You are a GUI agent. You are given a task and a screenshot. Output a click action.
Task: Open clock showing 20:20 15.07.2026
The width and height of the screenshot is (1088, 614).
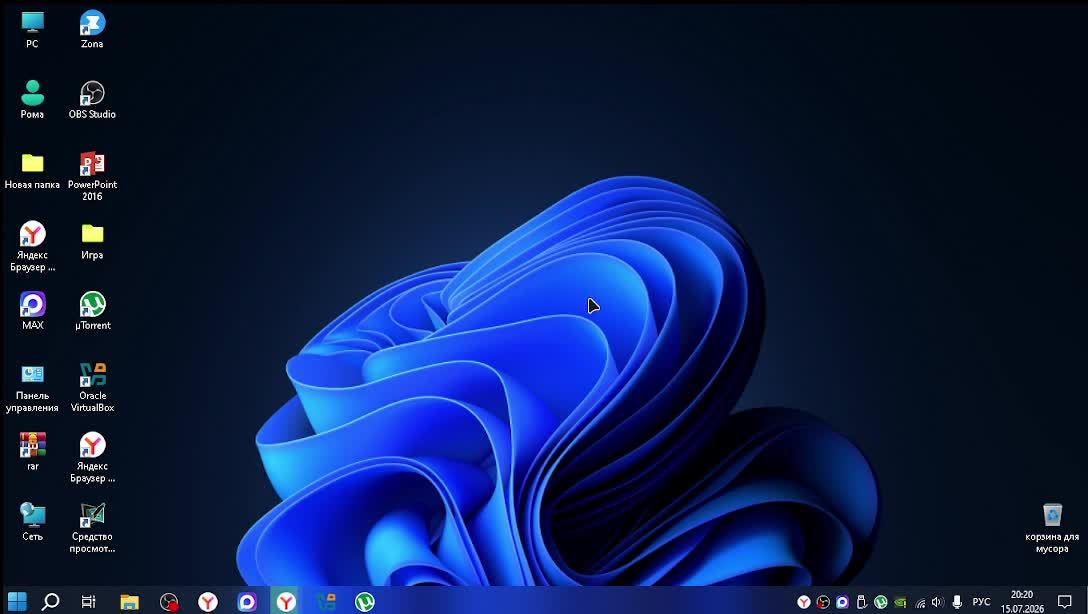pyautogui.click(x=1022, y=602)
